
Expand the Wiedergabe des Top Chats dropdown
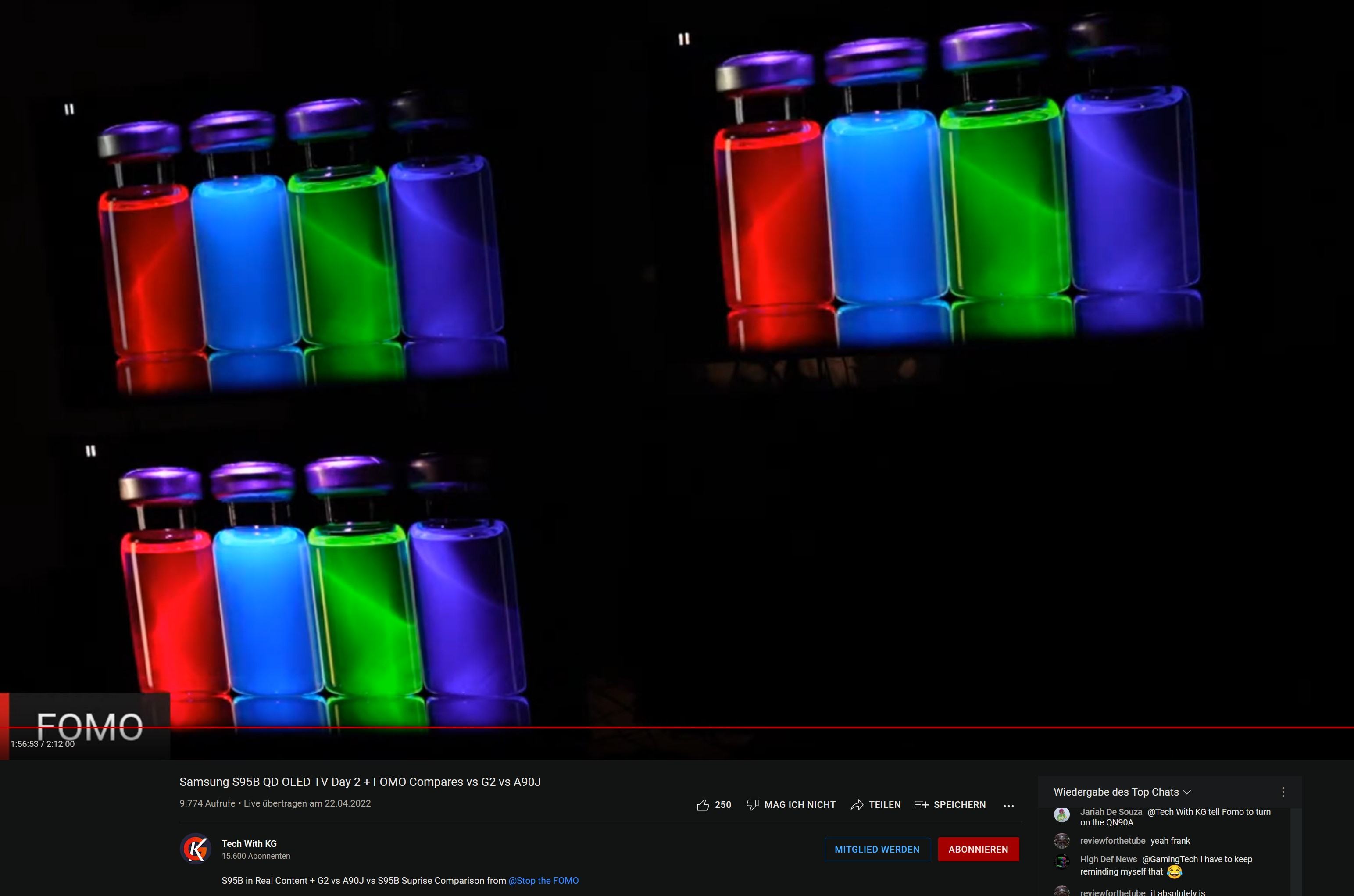click(1122, 792)
